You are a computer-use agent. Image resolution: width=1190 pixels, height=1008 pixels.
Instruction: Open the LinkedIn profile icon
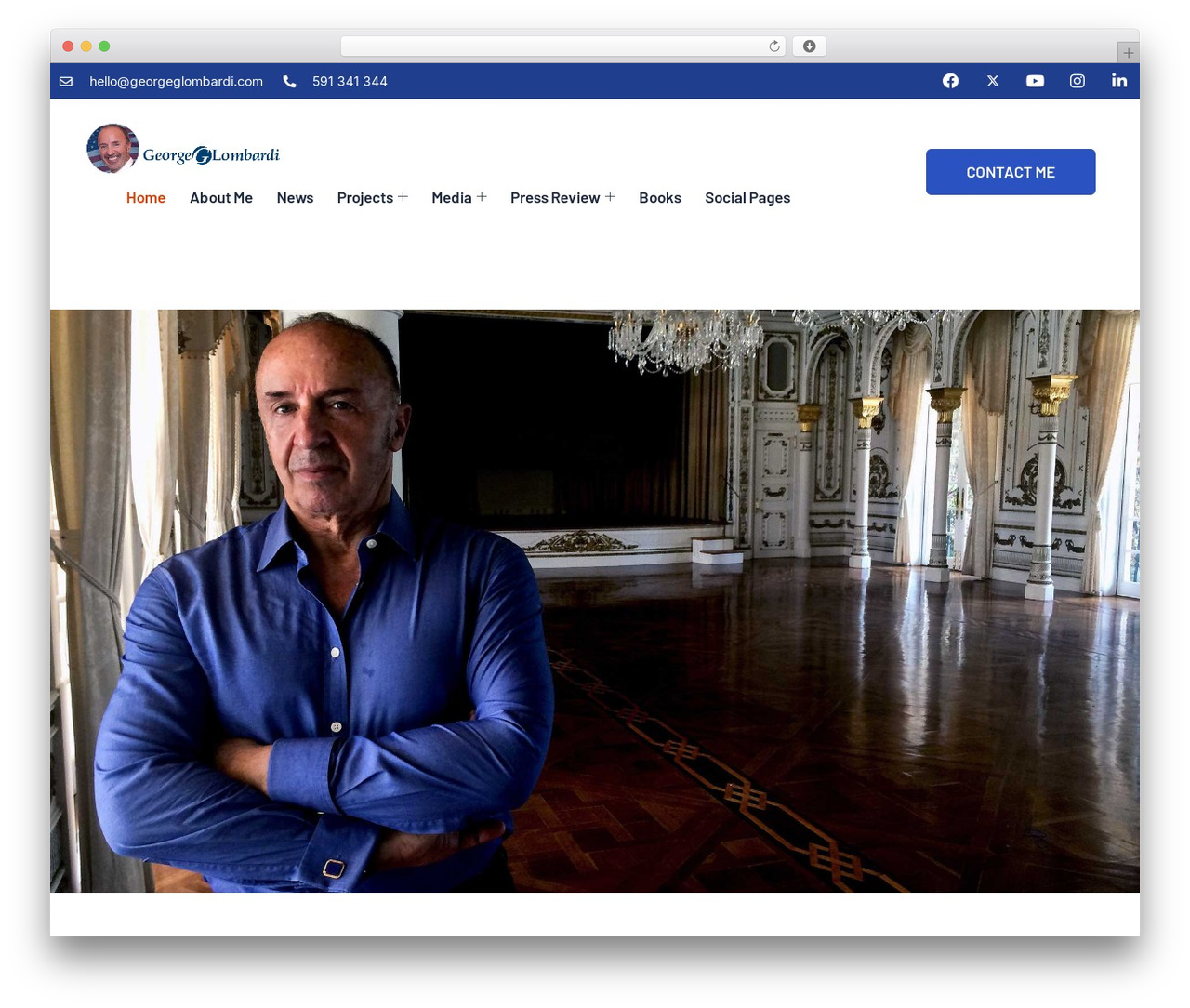coord(1119,81)
